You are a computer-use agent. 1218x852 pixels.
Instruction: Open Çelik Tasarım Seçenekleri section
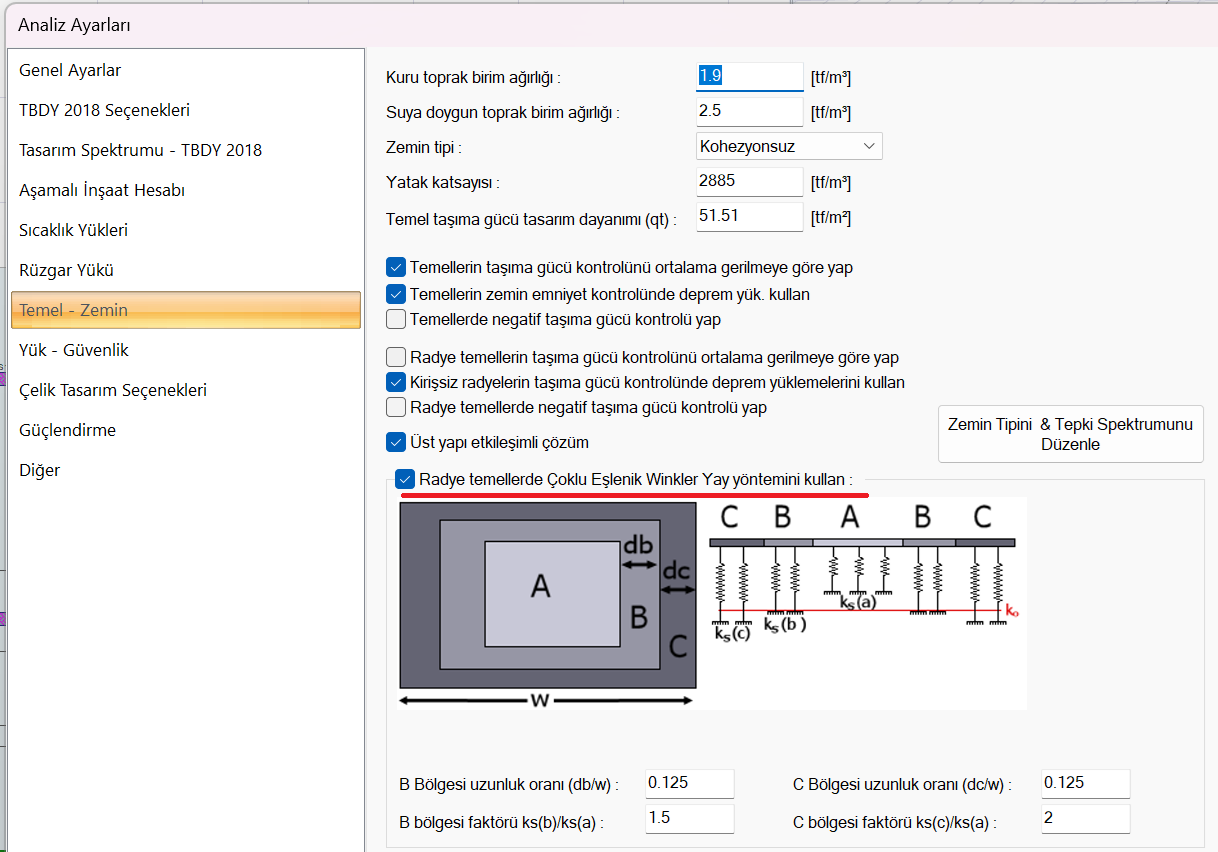113,390
